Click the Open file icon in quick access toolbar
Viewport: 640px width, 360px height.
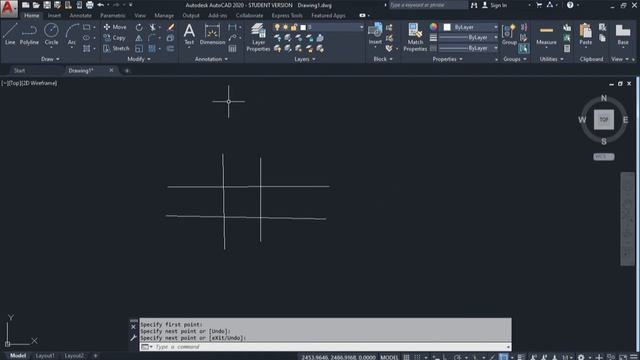pos(36,5)
